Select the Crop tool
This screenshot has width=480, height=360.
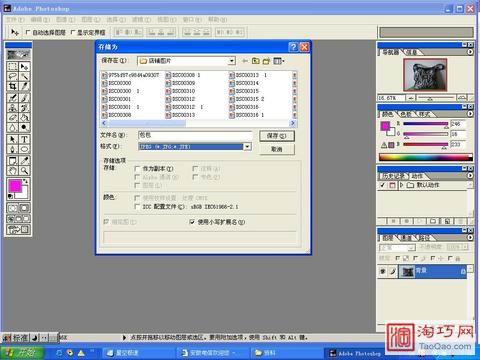[x=13, y=87]
